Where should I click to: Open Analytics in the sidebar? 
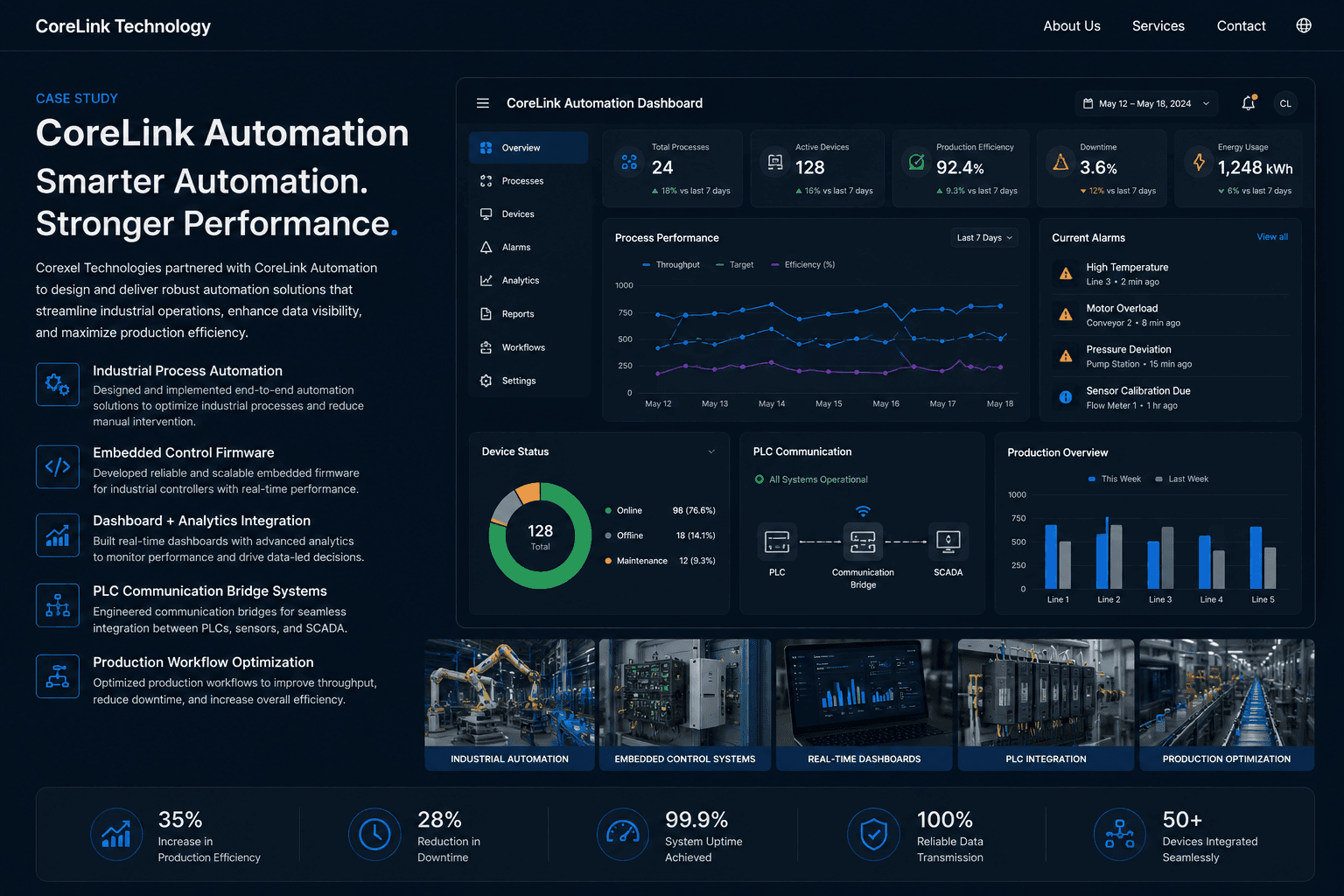point(528,281)
